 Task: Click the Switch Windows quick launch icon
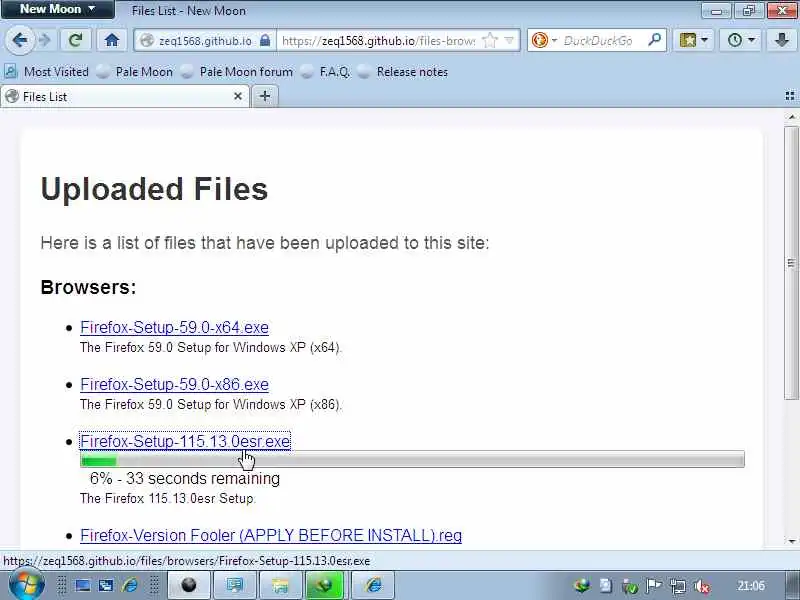tap(106, 585)
